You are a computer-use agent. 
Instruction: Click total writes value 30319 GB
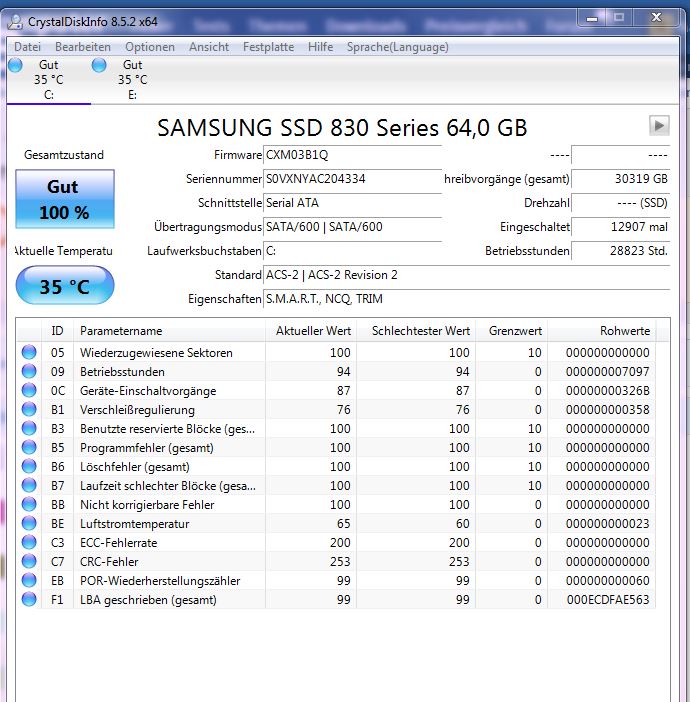(x=621, y=179)
